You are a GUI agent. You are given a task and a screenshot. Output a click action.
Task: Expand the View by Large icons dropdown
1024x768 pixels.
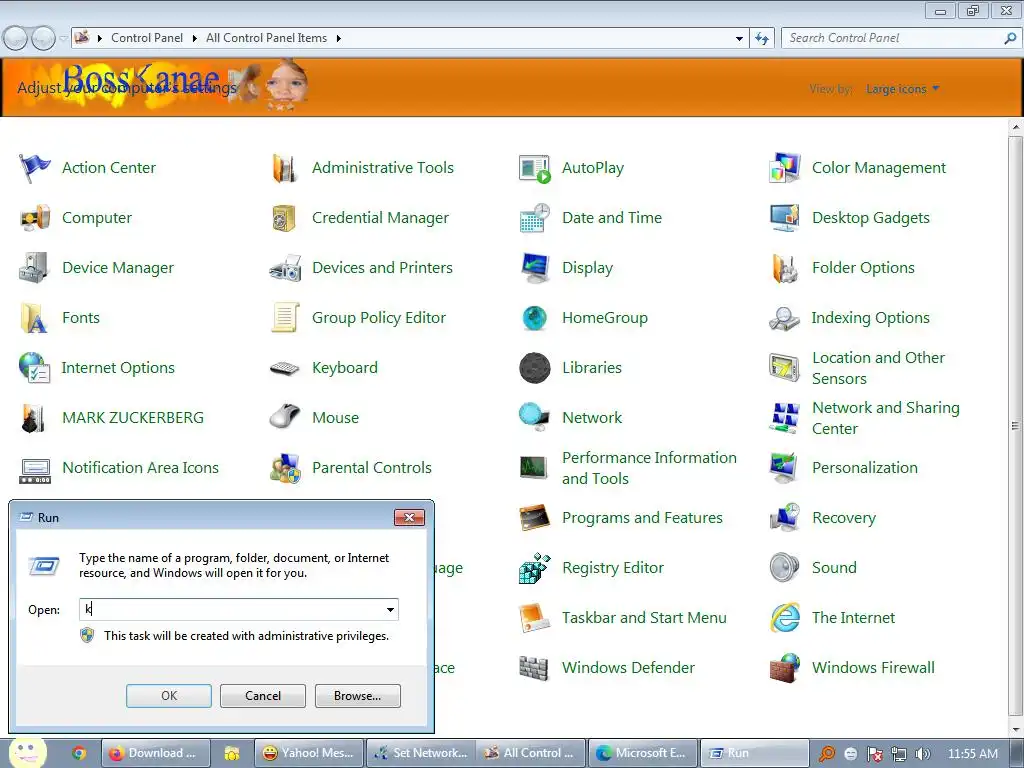pos(903,89)
